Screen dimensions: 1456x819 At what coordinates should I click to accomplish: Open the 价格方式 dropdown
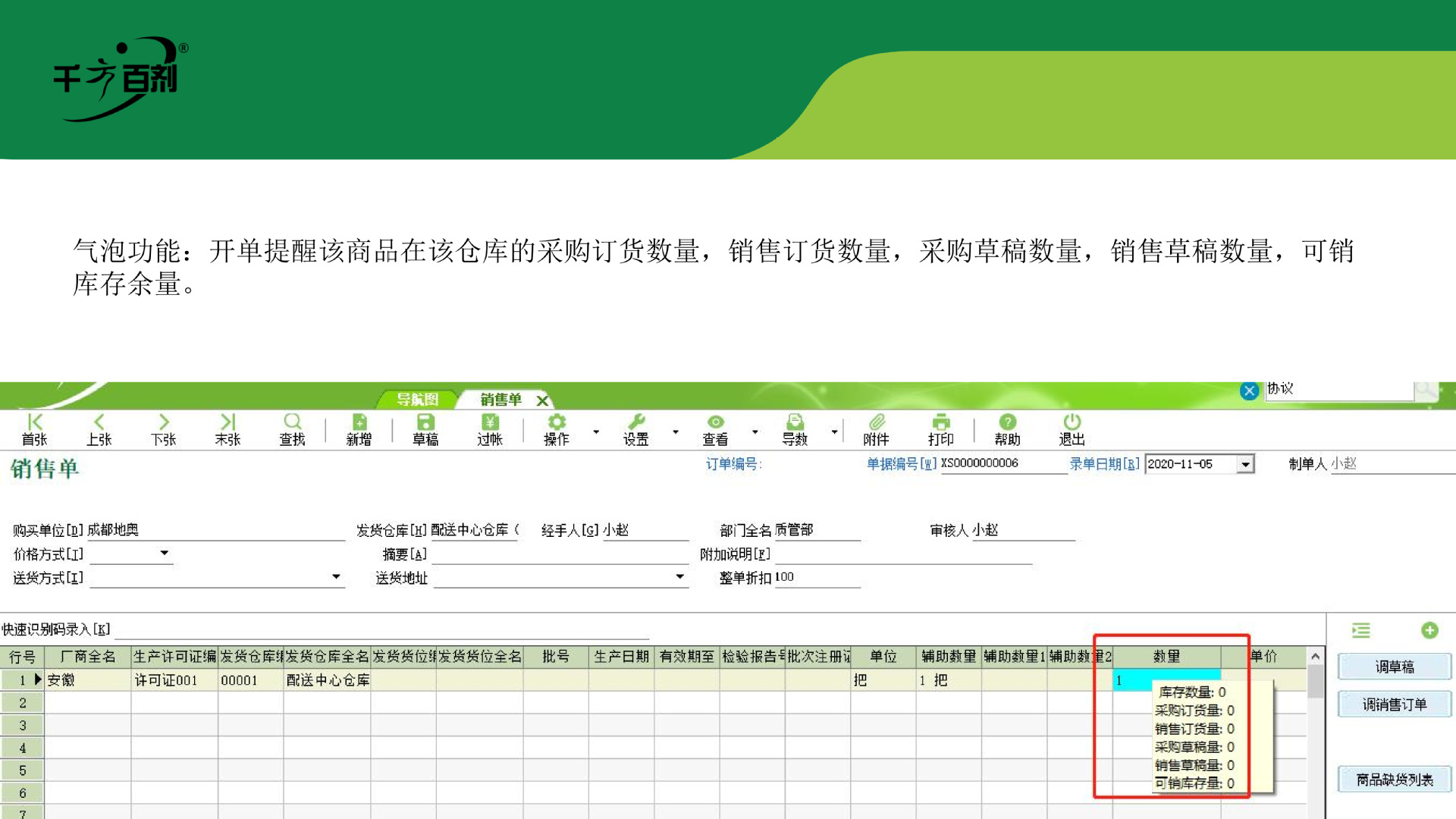pos(164,554)
